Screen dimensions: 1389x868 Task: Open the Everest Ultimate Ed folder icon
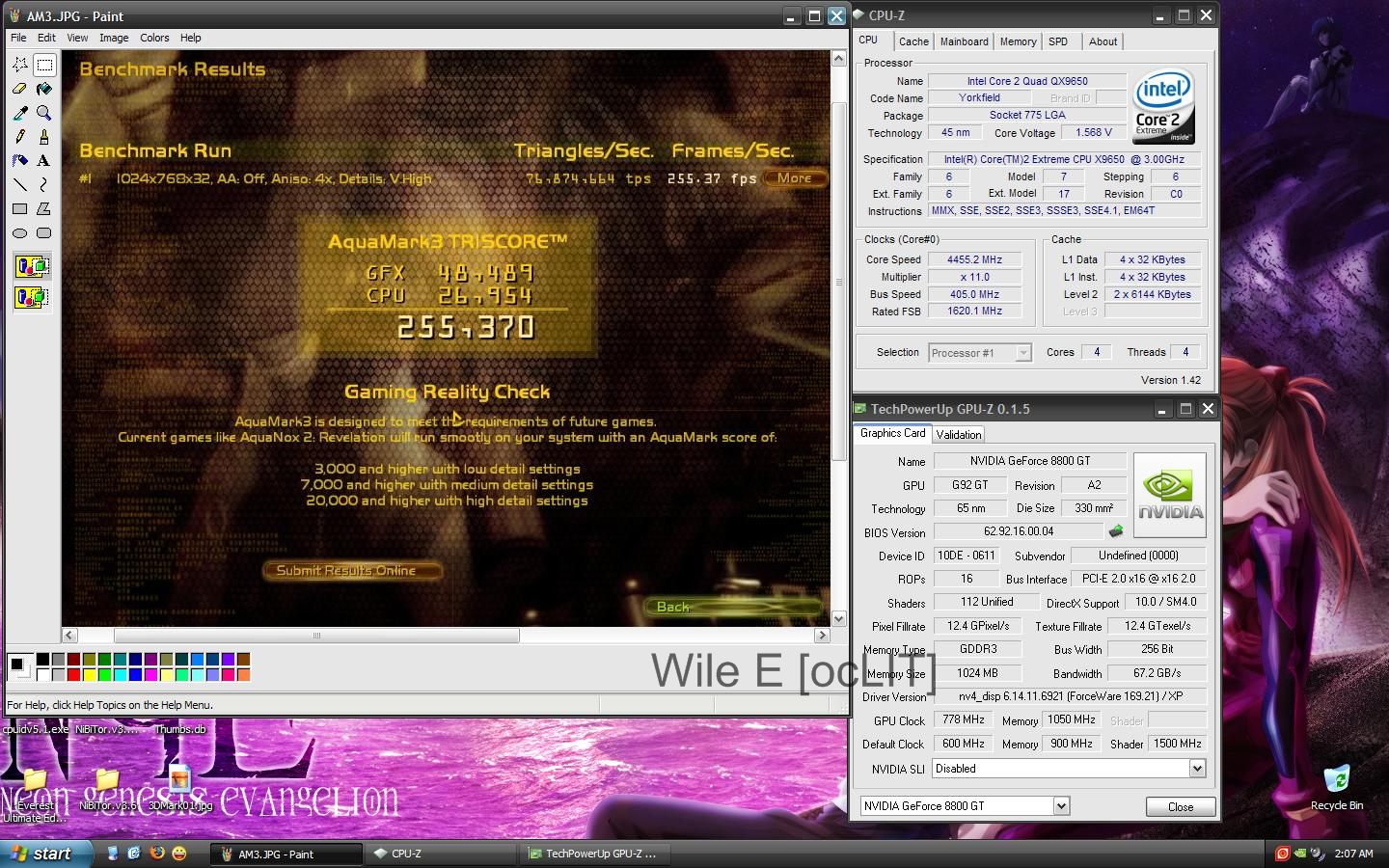click(35, 794)
